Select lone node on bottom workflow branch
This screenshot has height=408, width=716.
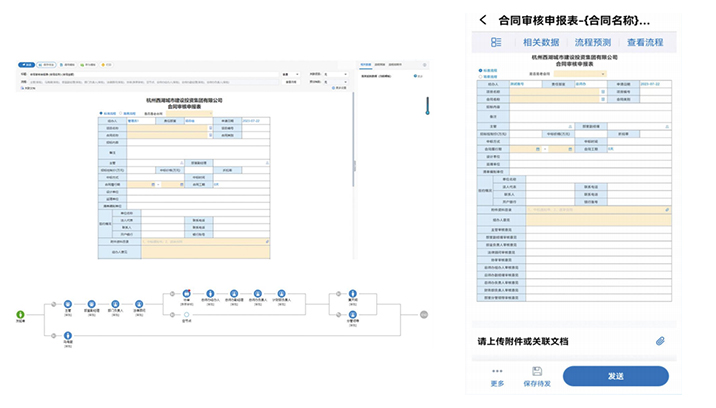point(68,335)
